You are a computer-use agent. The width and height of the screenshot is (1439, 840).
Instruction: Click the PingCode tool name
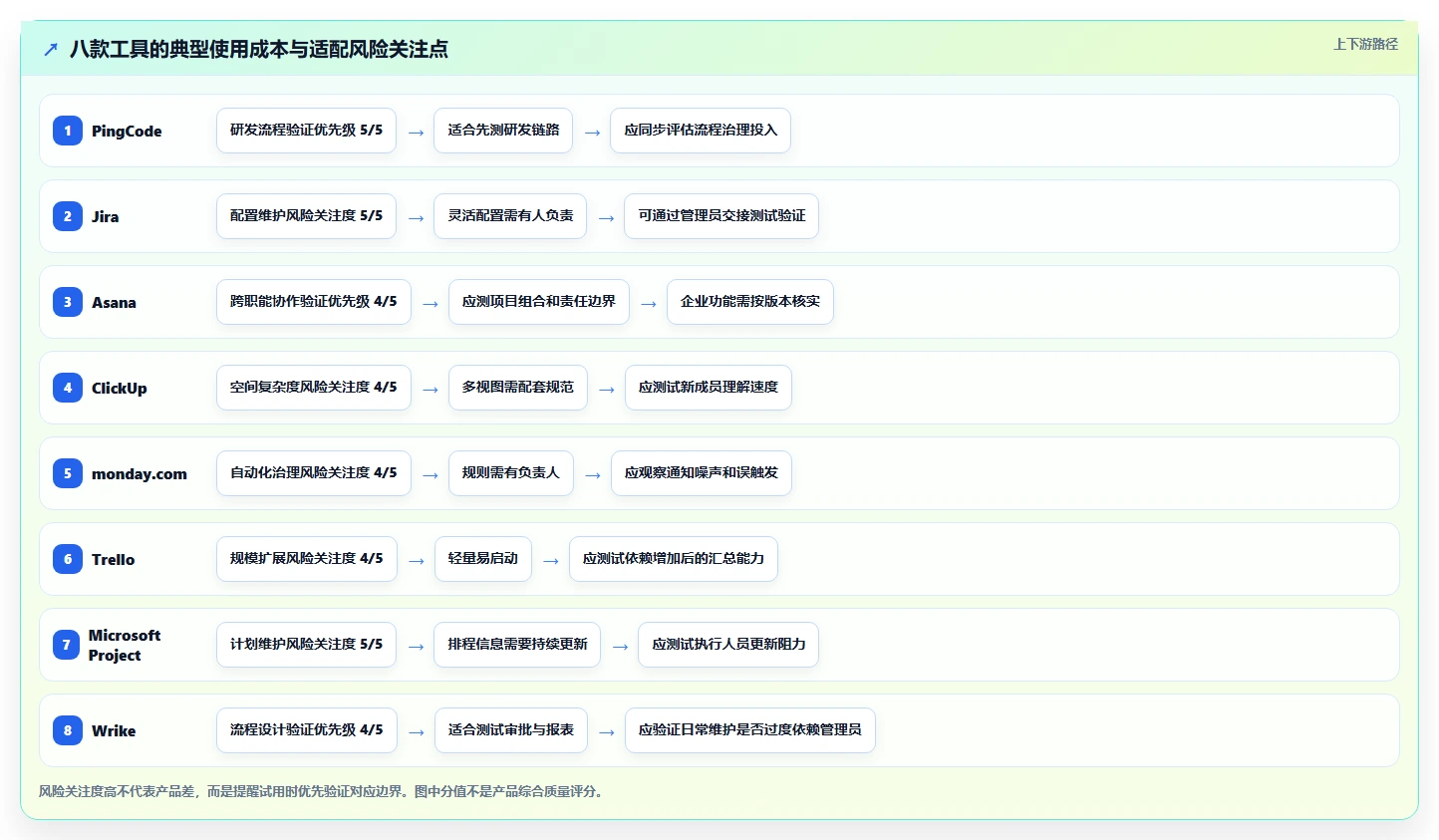(x=127, y=131)
